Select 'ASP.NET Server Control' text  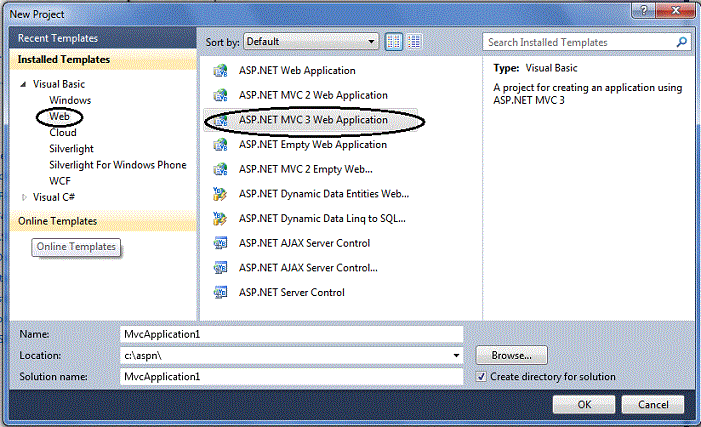point(291,292)
